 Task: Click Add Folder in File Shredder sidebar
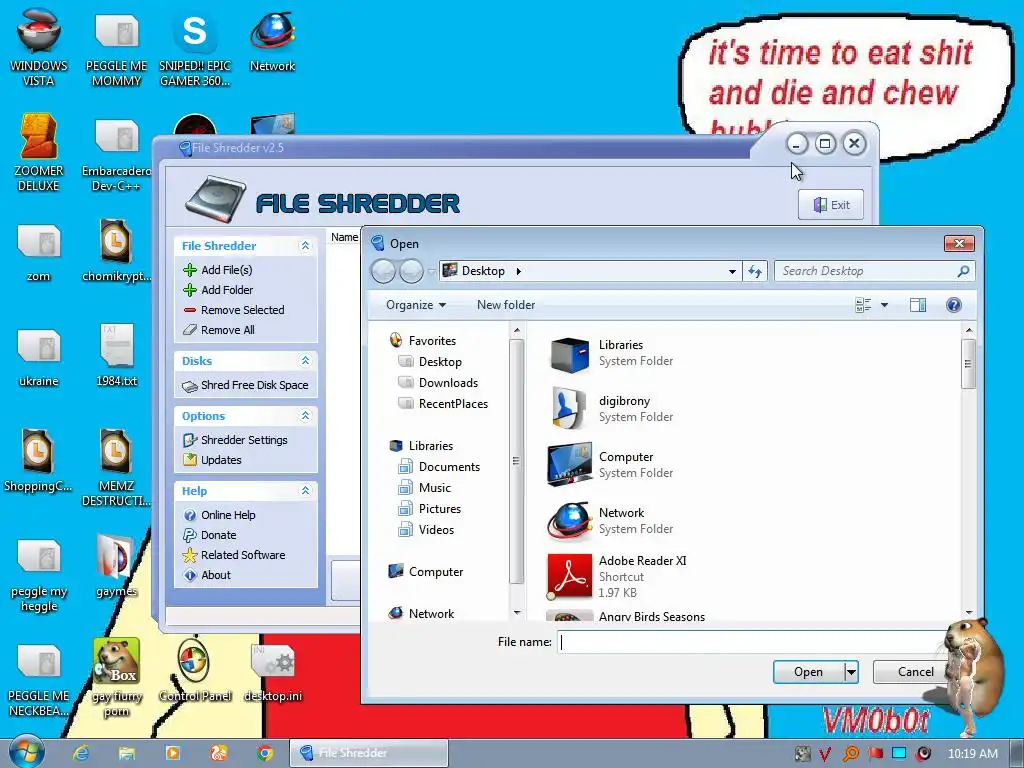(226, 290)
